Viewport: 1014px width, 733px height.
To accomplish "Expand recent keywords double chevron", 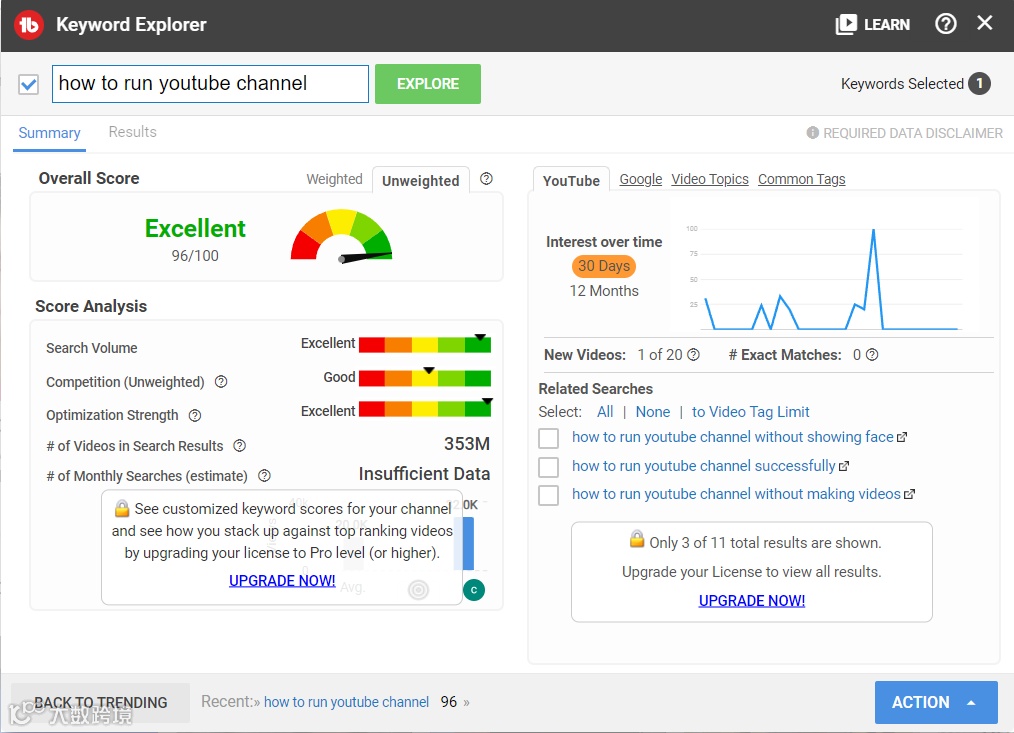I will point(466,702).
